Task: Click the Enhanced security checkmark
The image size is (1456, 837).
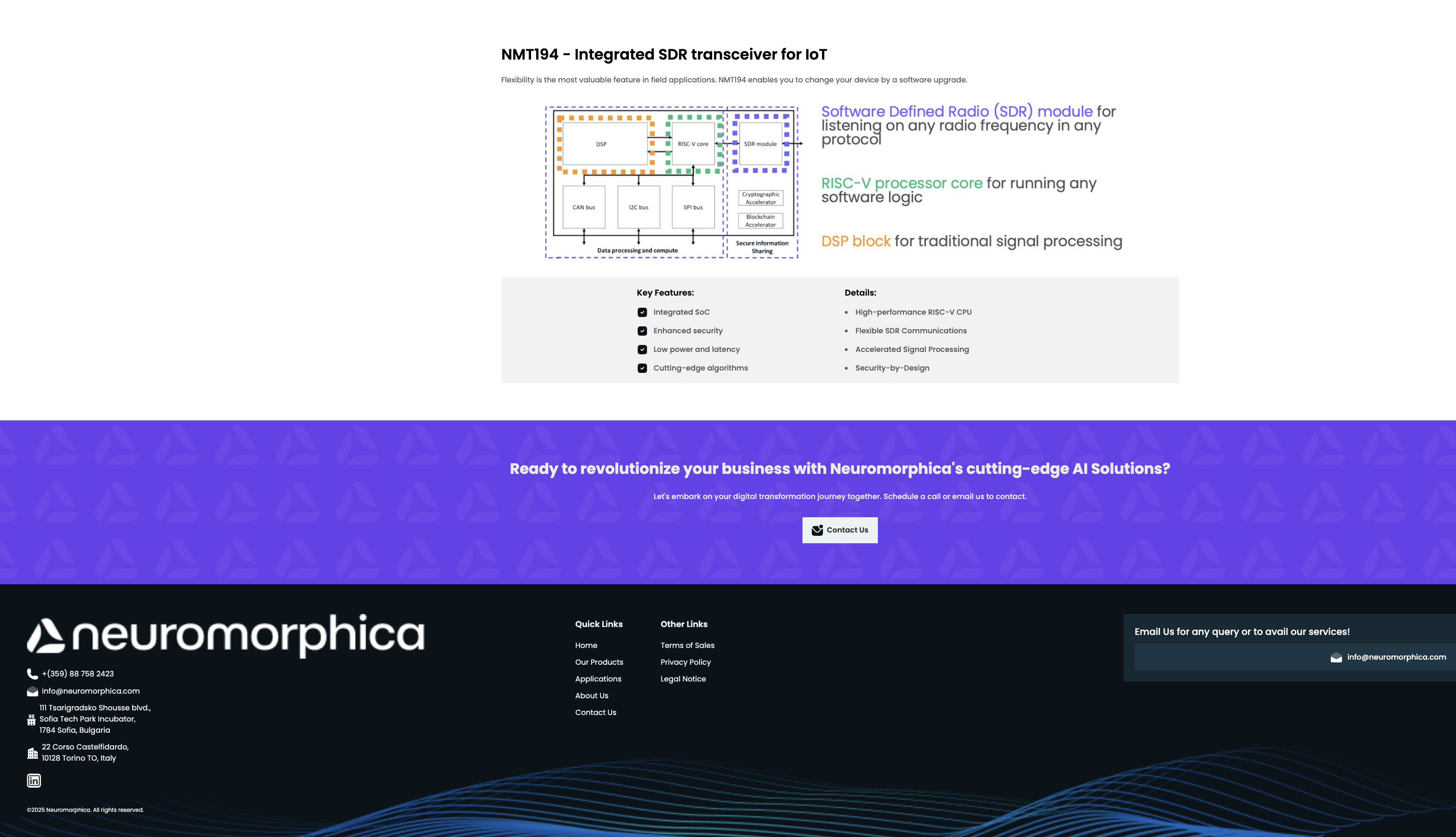Action: click(642, 331)
